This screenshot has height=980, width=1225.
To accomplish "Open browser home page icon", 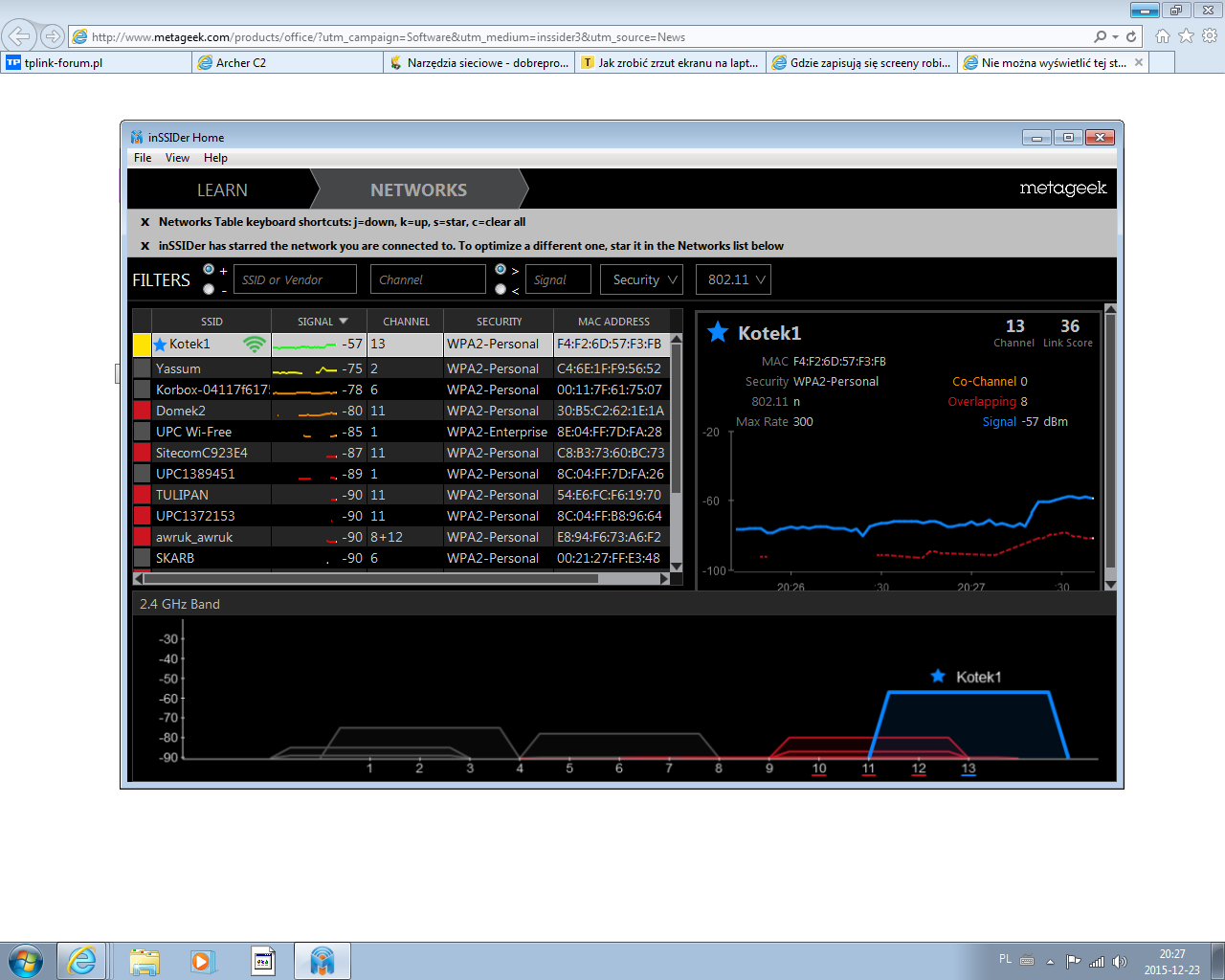I will [x=1162, y=36].
